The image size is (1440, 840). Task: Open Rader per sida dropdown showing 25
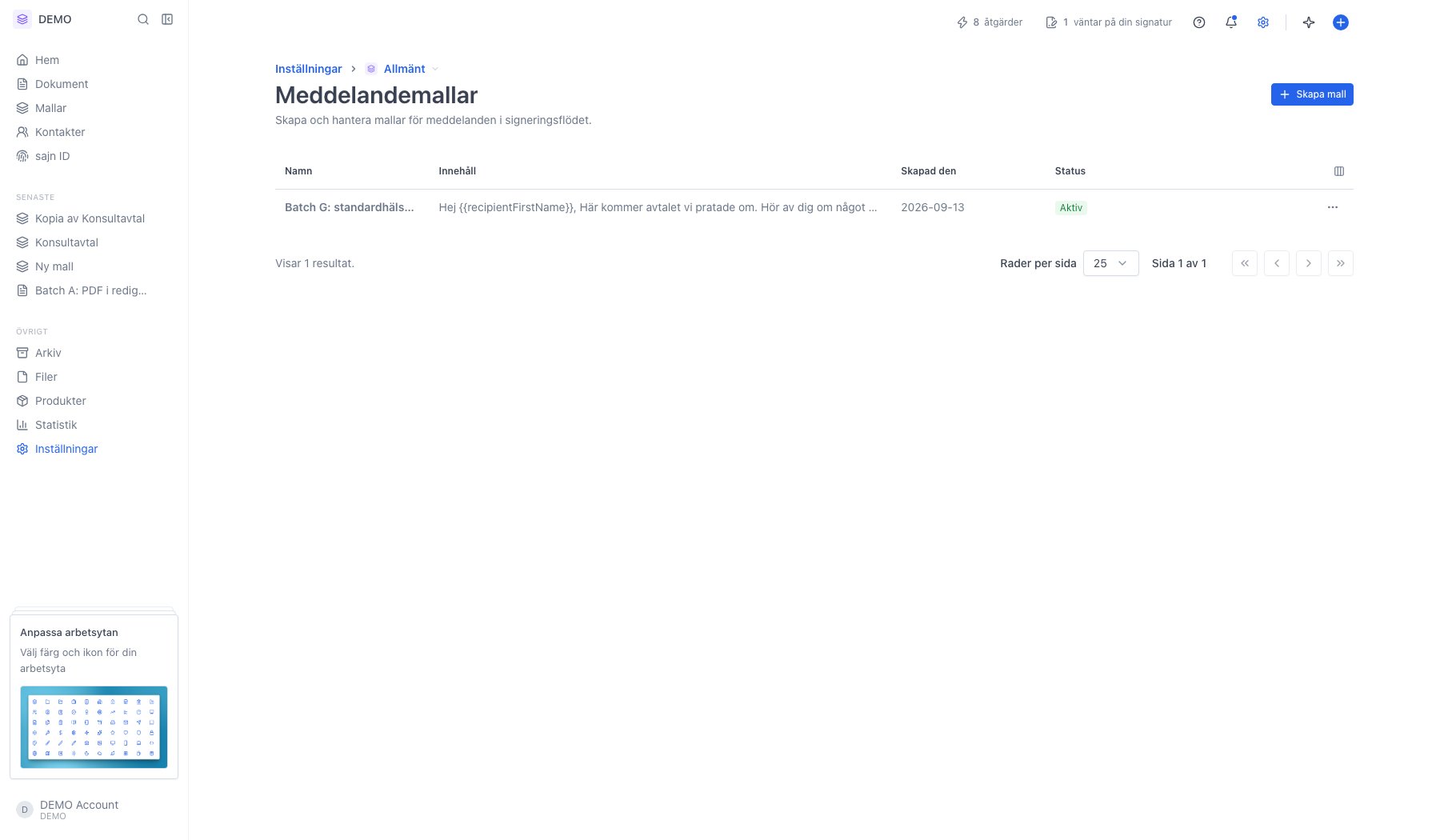click(x=1110, y=263)
